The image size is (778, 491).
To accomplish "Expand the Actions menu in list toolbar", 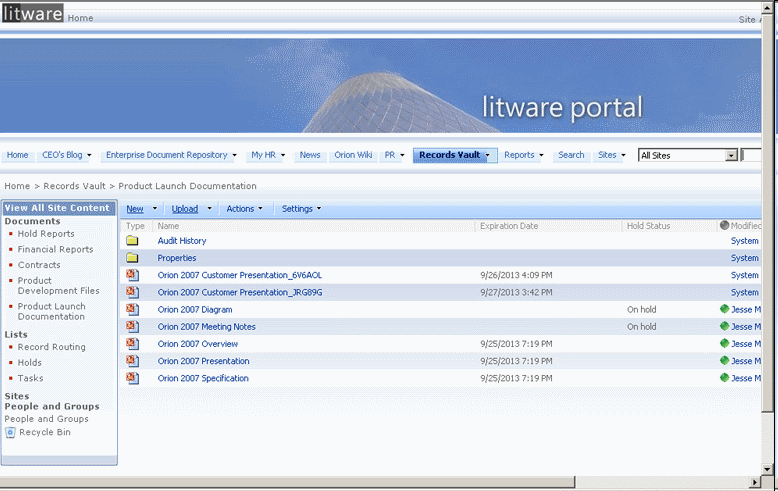I will click(x=244, y=209).
